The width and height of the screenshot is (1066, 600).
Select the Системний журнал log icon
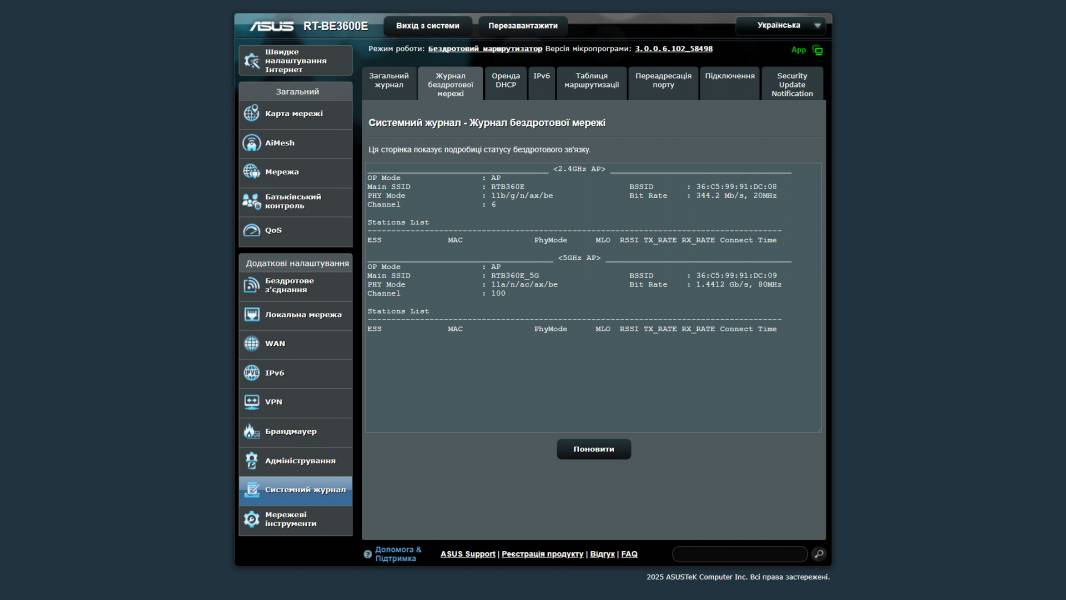[252, 490]
